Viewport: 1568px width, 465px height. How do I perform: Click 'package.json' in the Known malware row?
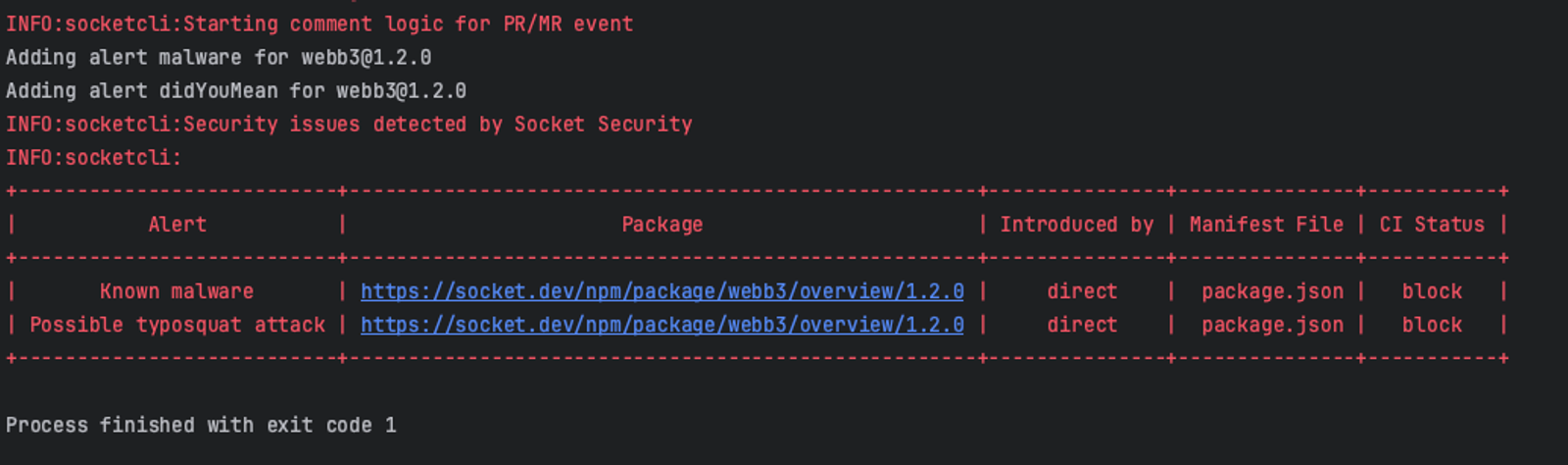pyautogui.click(x=1272, y=291)
